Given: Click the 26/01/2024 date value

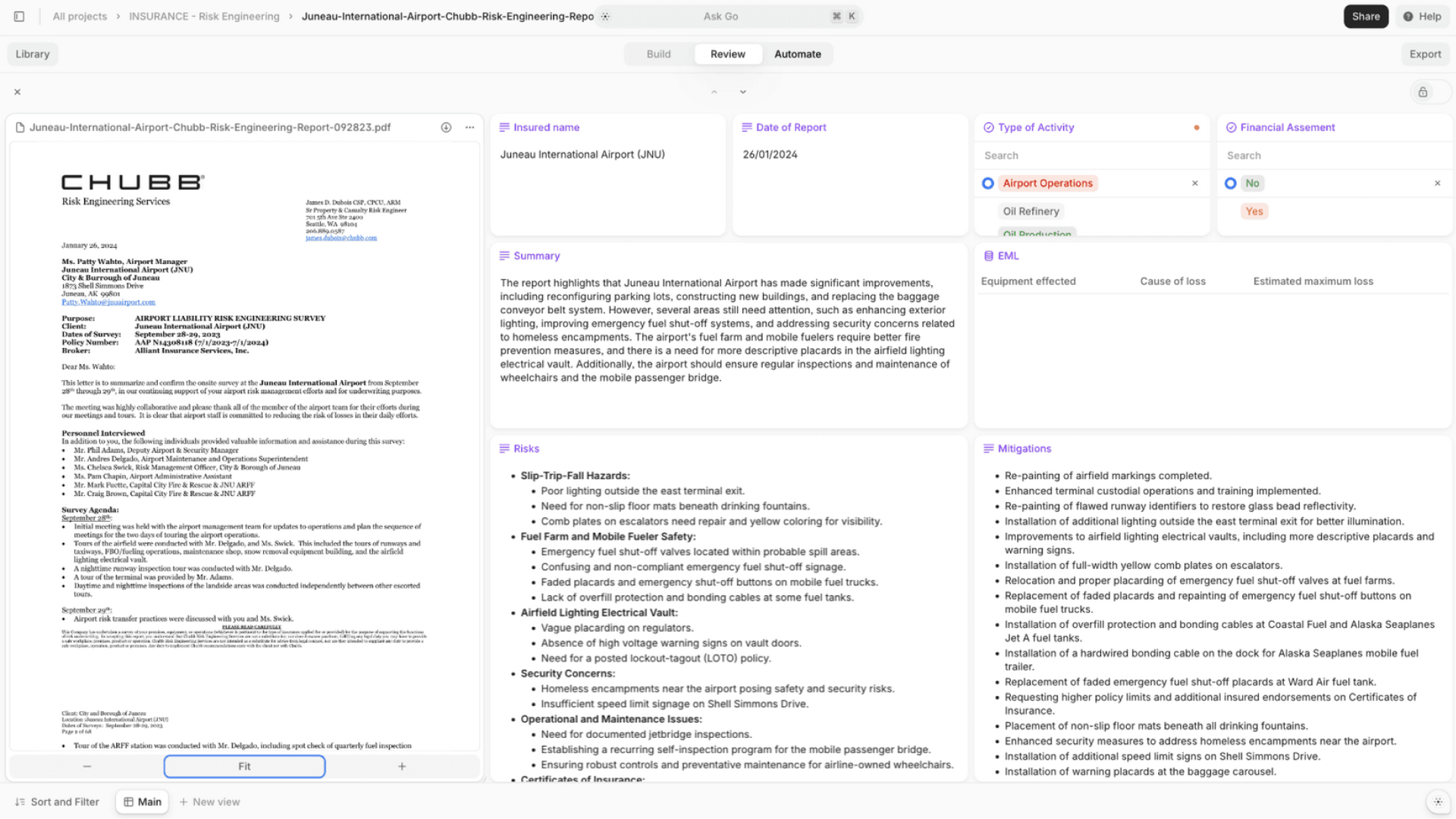Looking at the screenshot, I should click(770, 154).
